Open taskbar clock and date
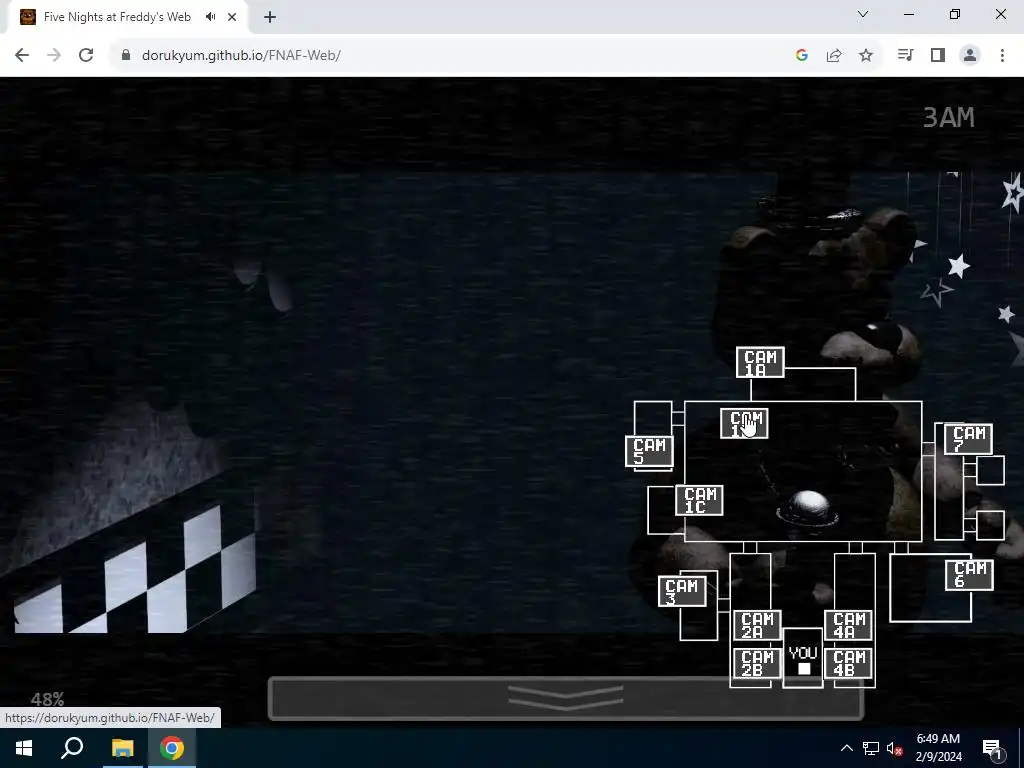 pyautogui.click(x=938, y=748)
